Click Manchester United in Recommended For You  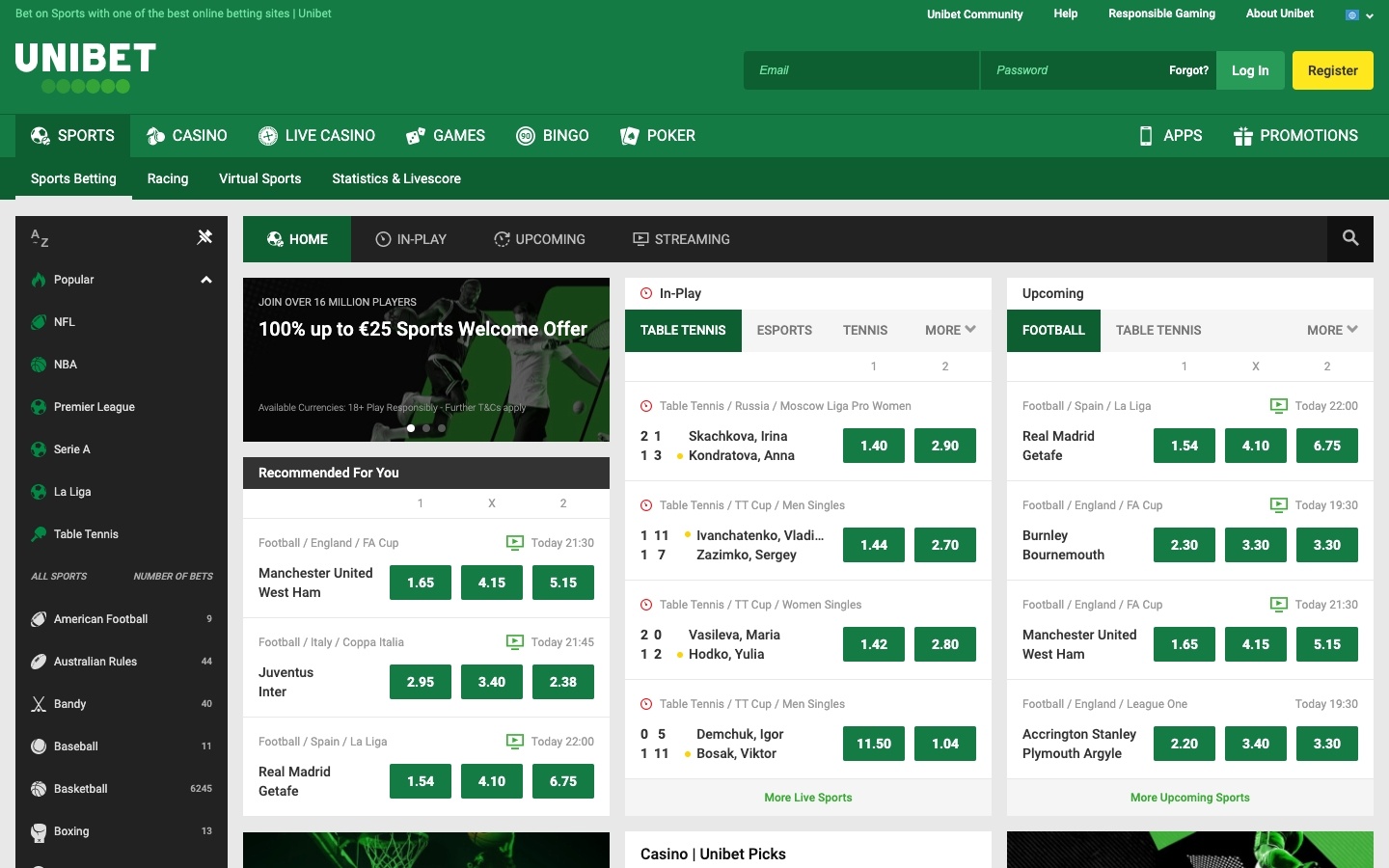[315, 573]
